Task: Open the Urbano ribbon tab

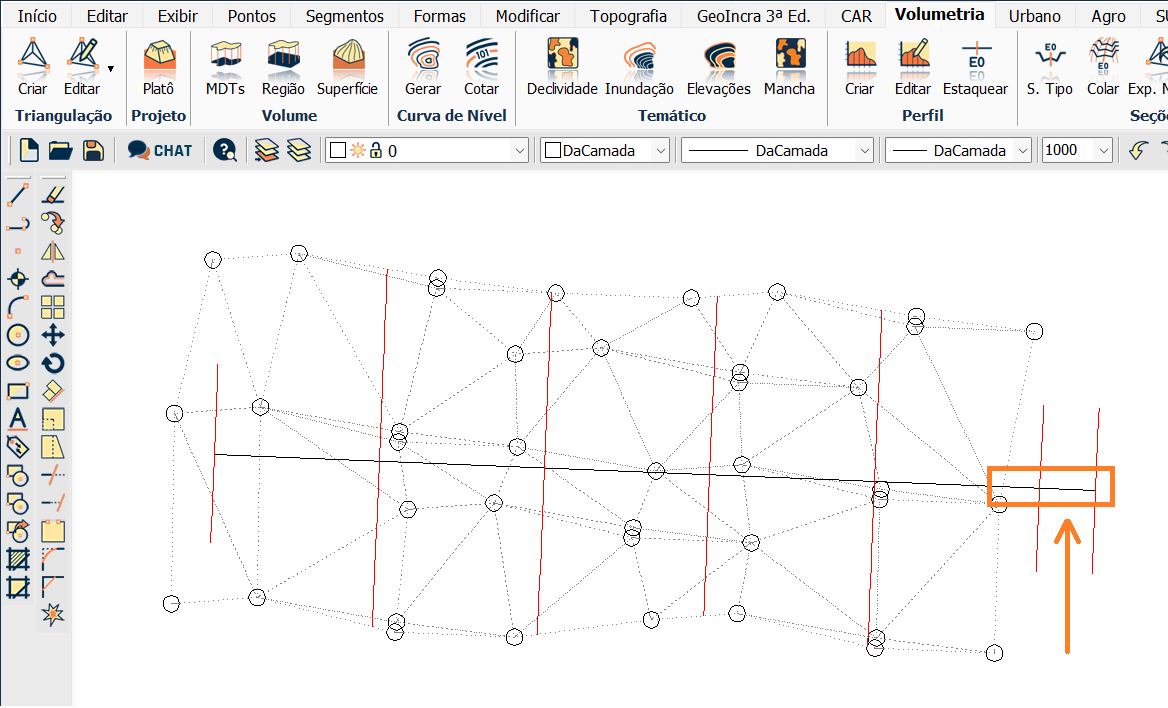Action: tap(1035, 16)
